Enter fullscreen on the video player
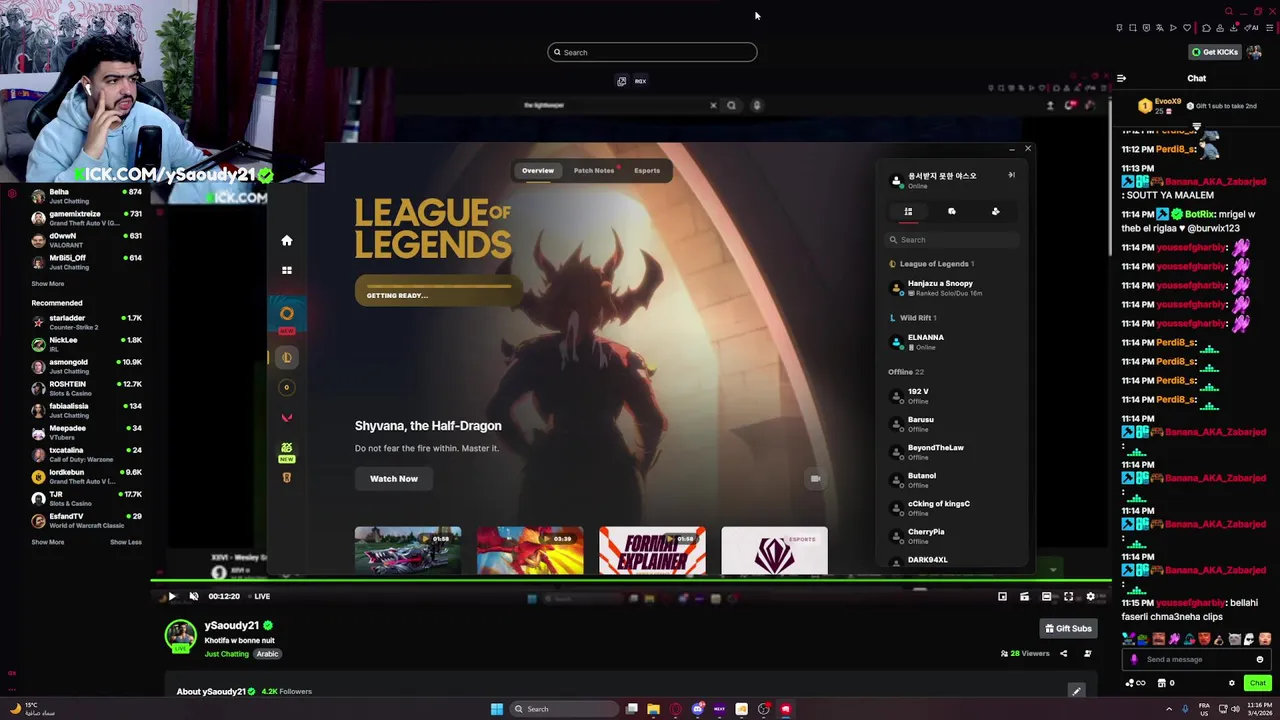Screen dimensions: 1280x720 1068,597
